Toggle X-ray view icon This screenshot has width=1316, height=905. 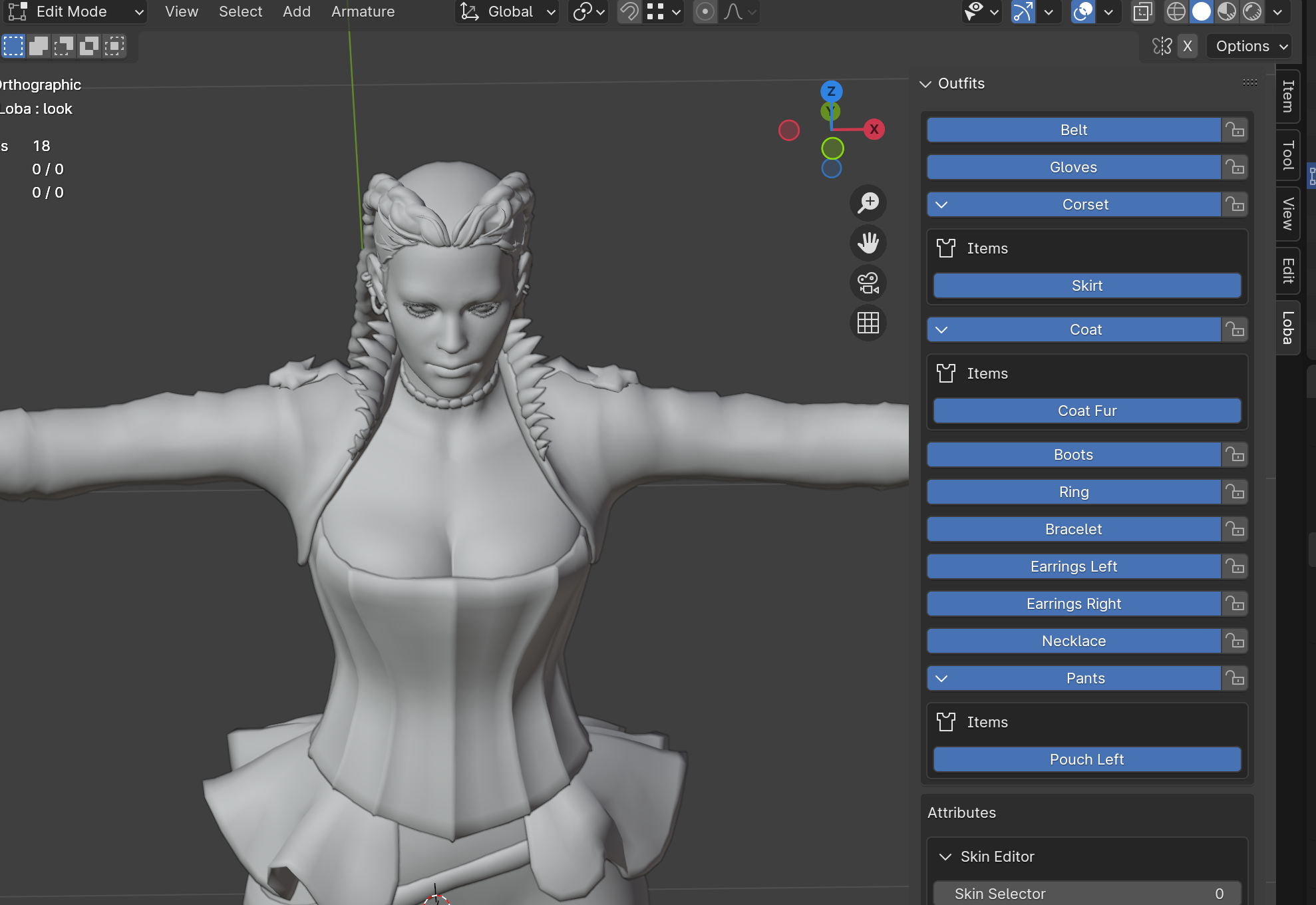[1142, 11]
